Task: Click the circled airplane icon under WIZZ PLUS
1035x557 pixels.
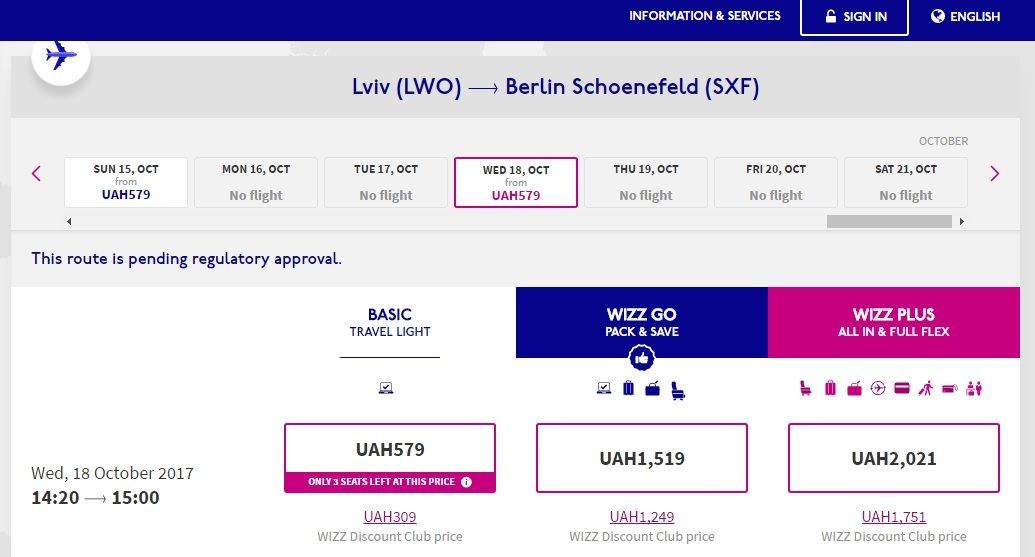Action: [878, 388]
